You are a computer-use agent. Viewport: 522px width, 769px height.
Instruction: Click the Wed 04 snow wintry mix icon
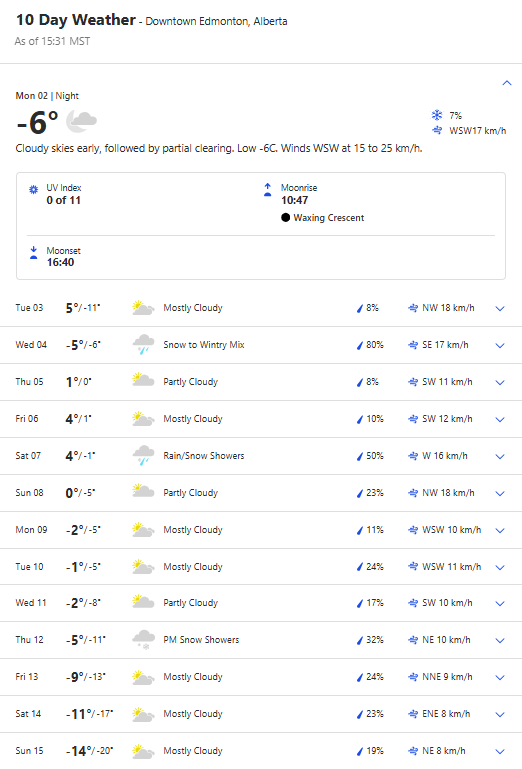143,344
